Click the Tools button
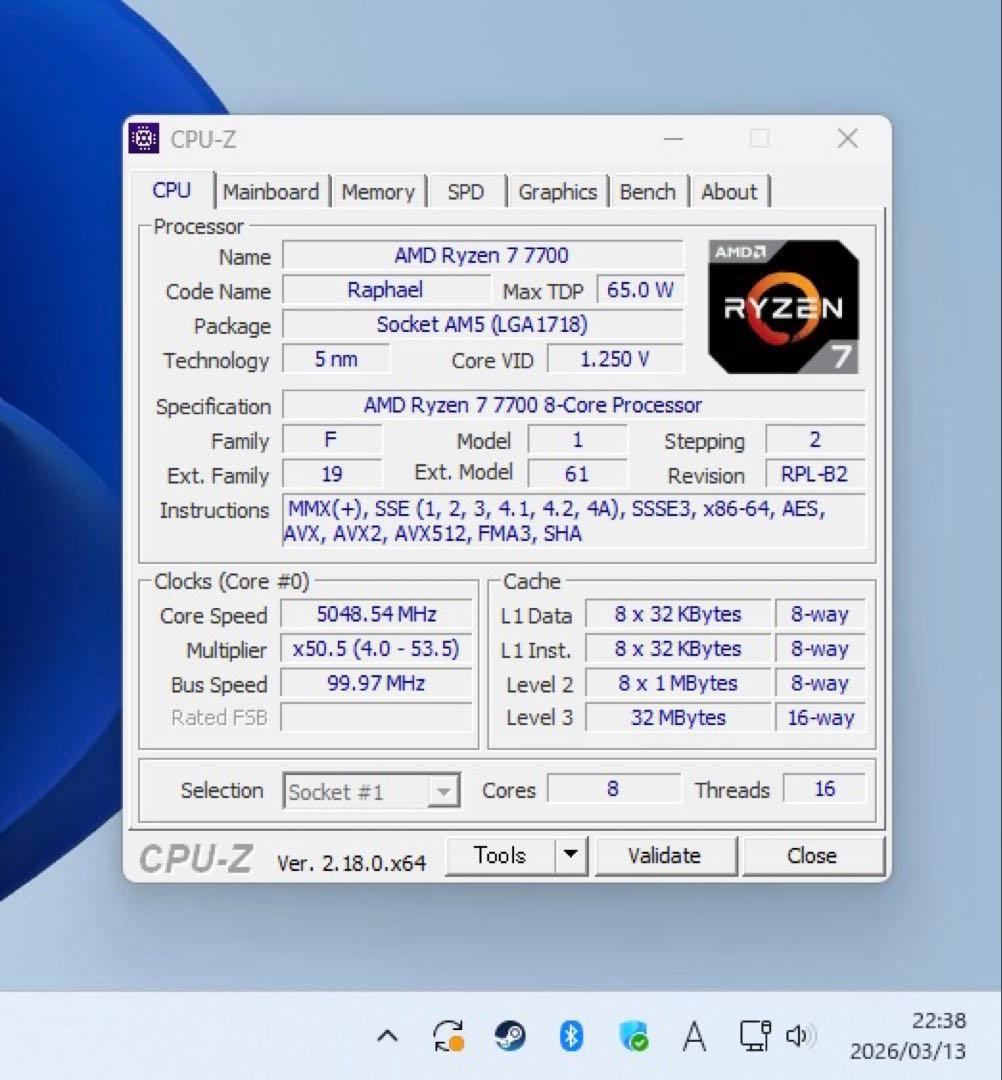This screenshot has height=1080, width=1002. point(500,855)
